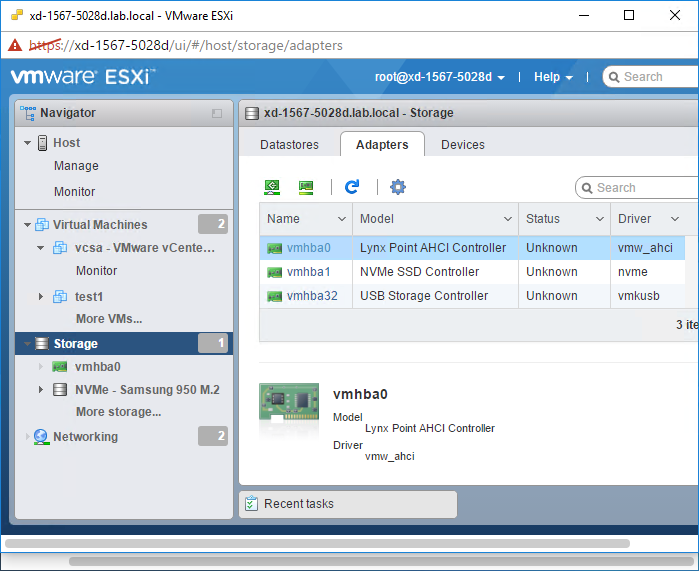Switch to the Devices tab
The image size is (699, 571).
[463, 145]
